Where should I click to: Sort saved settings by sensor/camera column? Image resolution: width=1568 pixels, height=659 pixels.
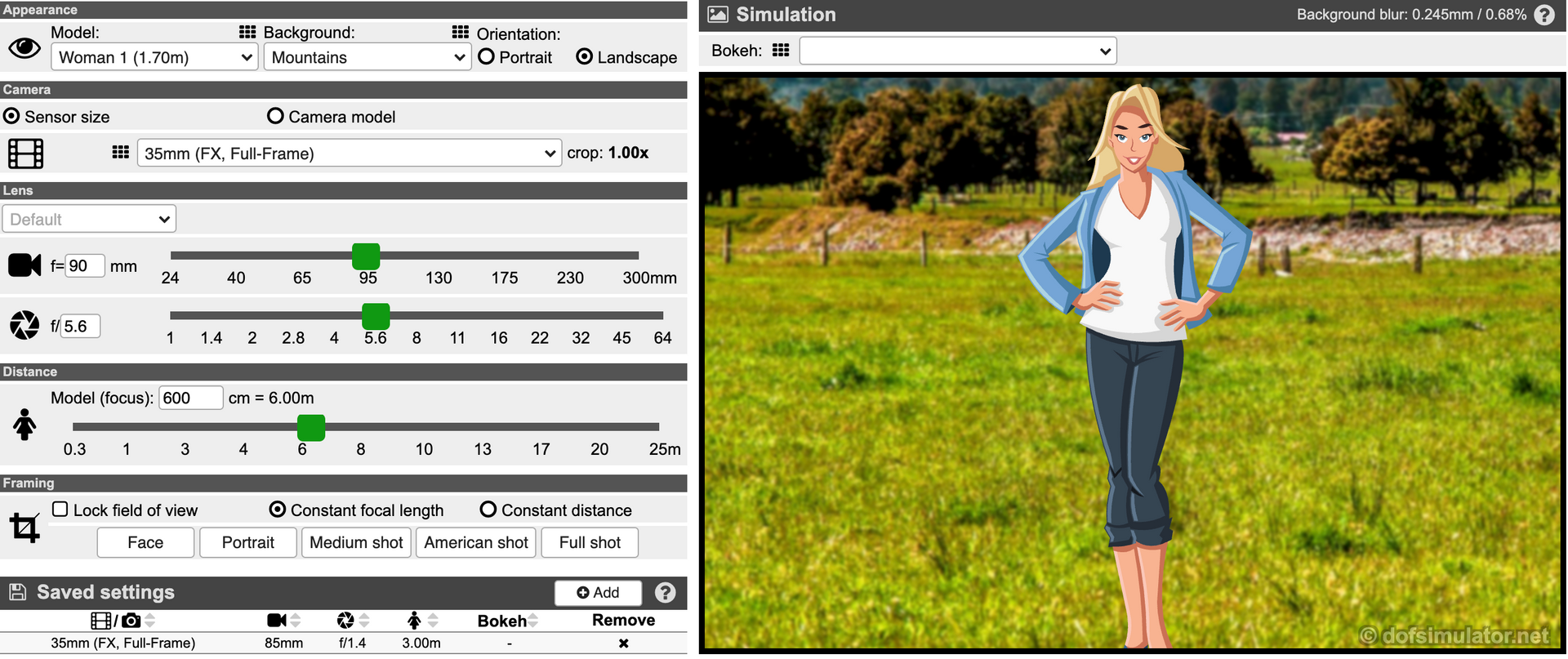pyautogui.click(x=150, y=621)
